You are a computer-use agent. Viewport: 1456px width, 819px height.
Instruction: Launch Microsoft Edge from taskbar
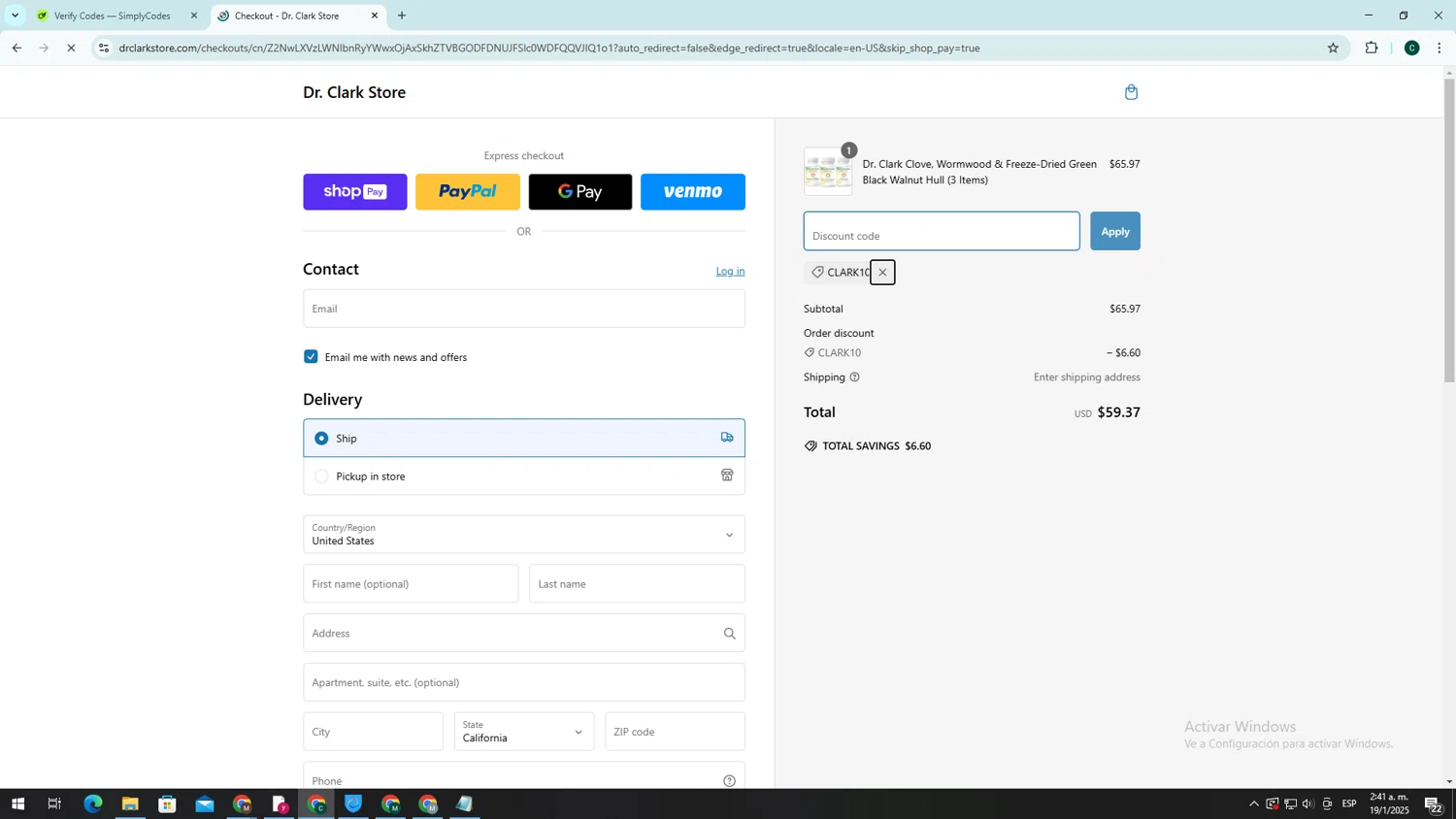[92, 804]
